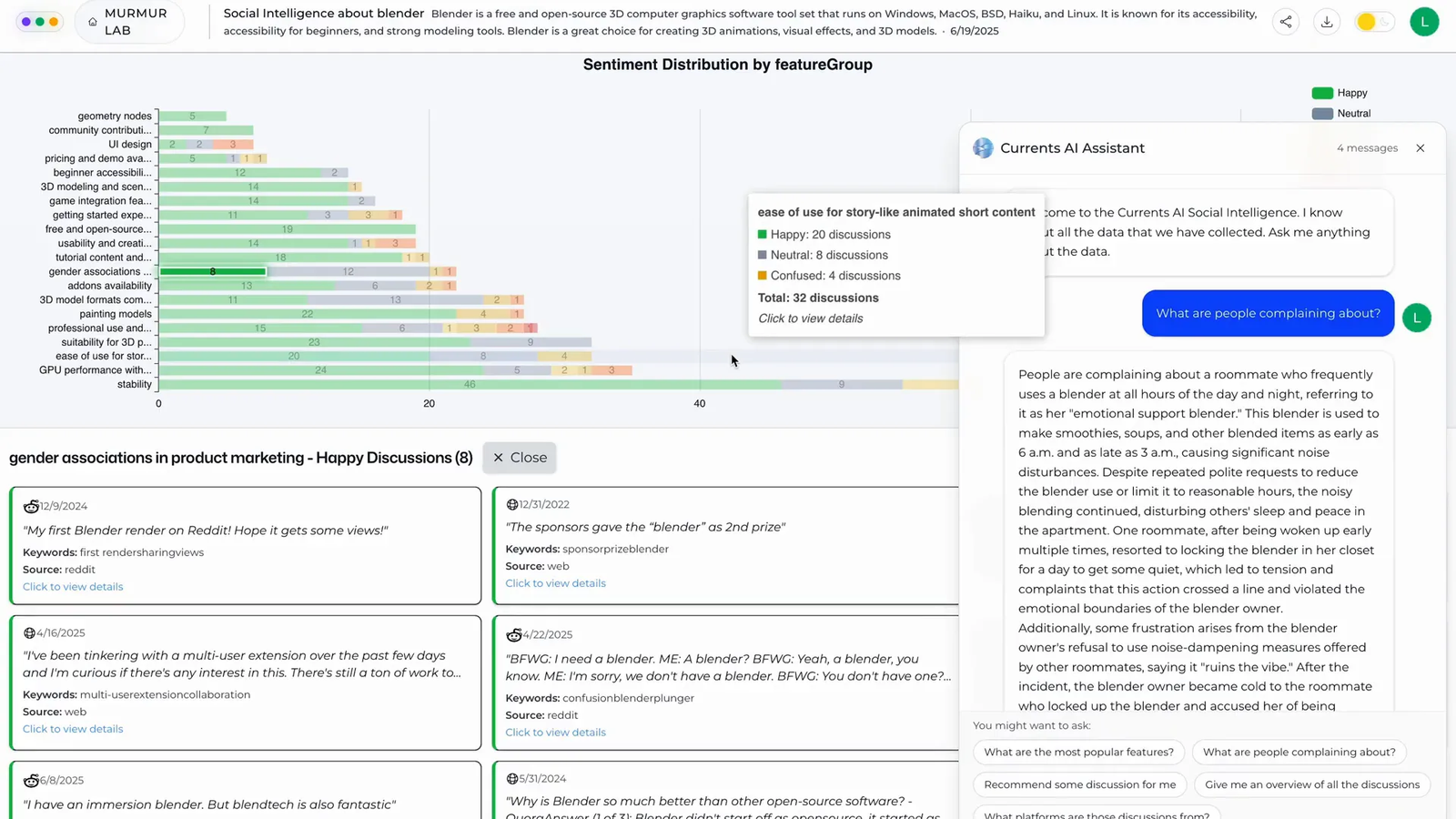Click the globe icon on the 12/31/2022 card
Image resolution: width=1456 pixels, height=819 pixels.
[x=512, y=502]
